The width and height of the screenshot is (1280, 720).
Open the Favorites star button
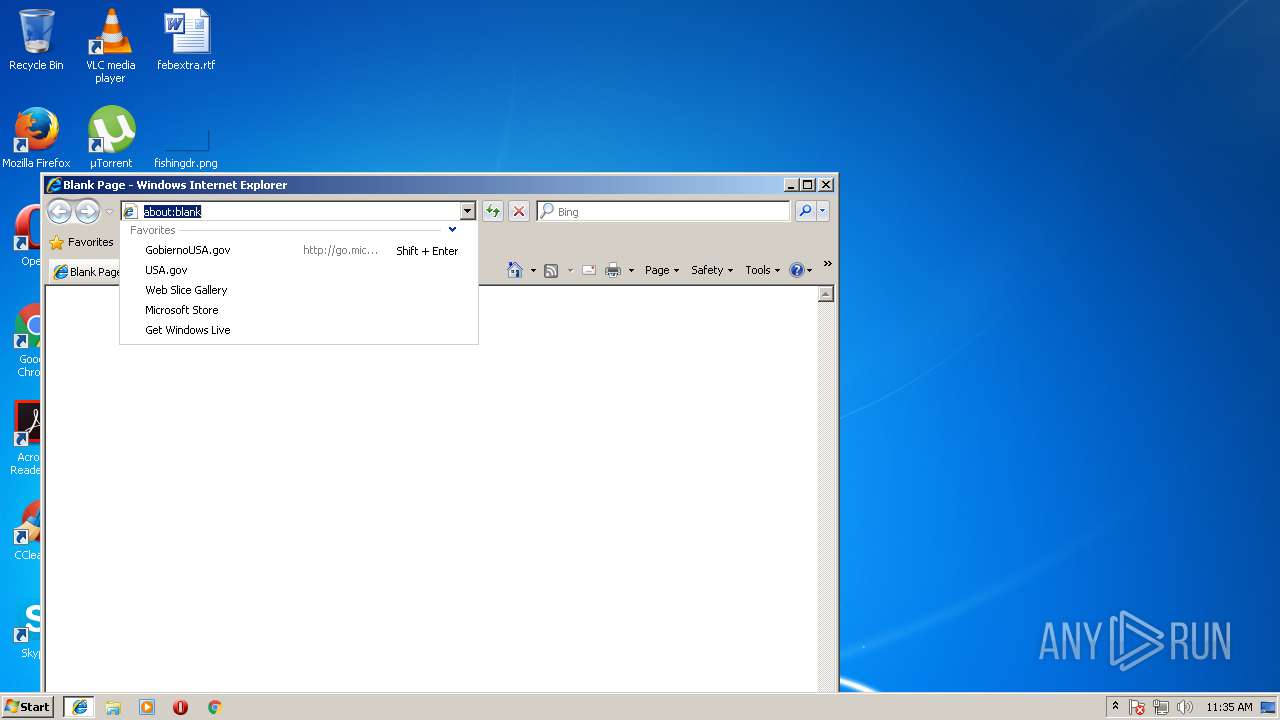point(81,242)
